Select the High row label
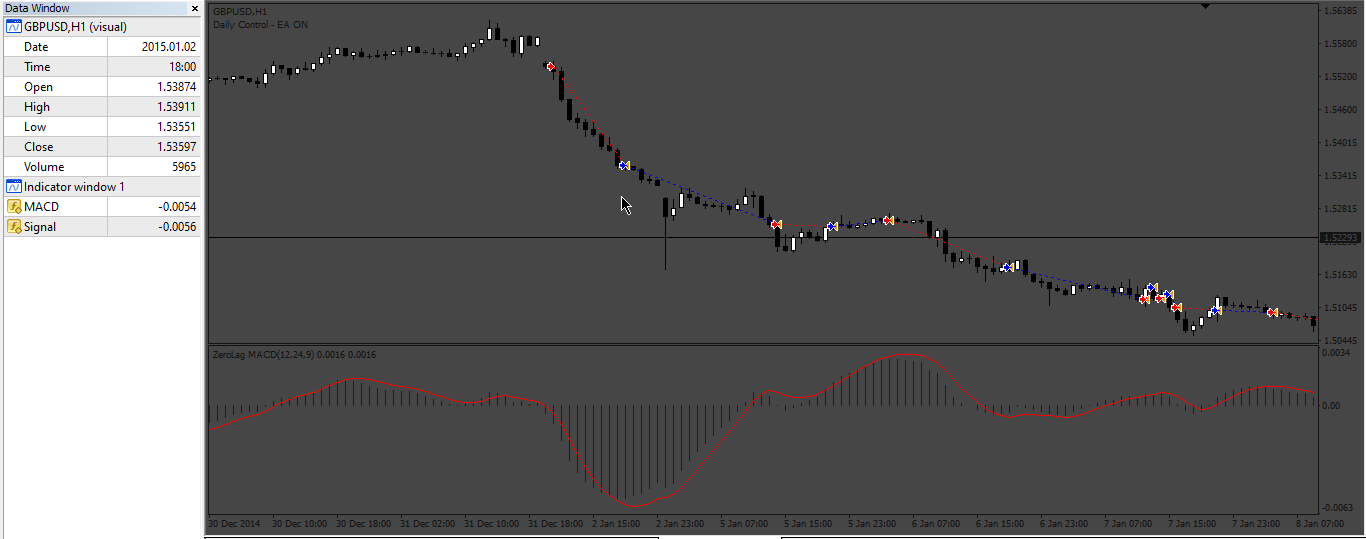The height and width of the screenshot is (539, 1366). (x=37, y=107)
